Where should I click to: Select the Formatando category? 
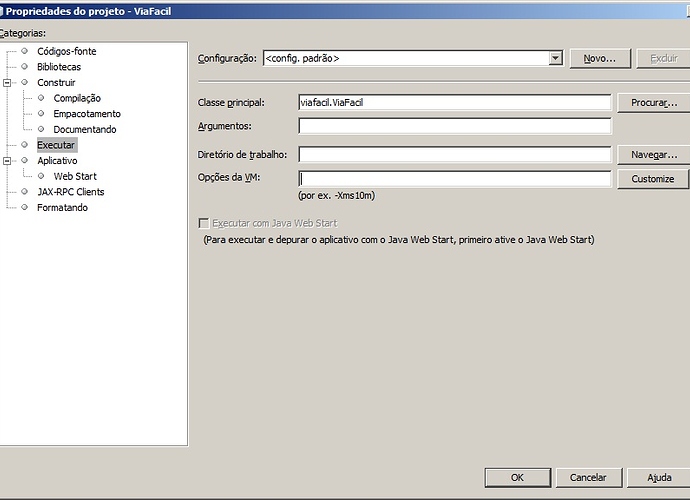coord(62,207)
